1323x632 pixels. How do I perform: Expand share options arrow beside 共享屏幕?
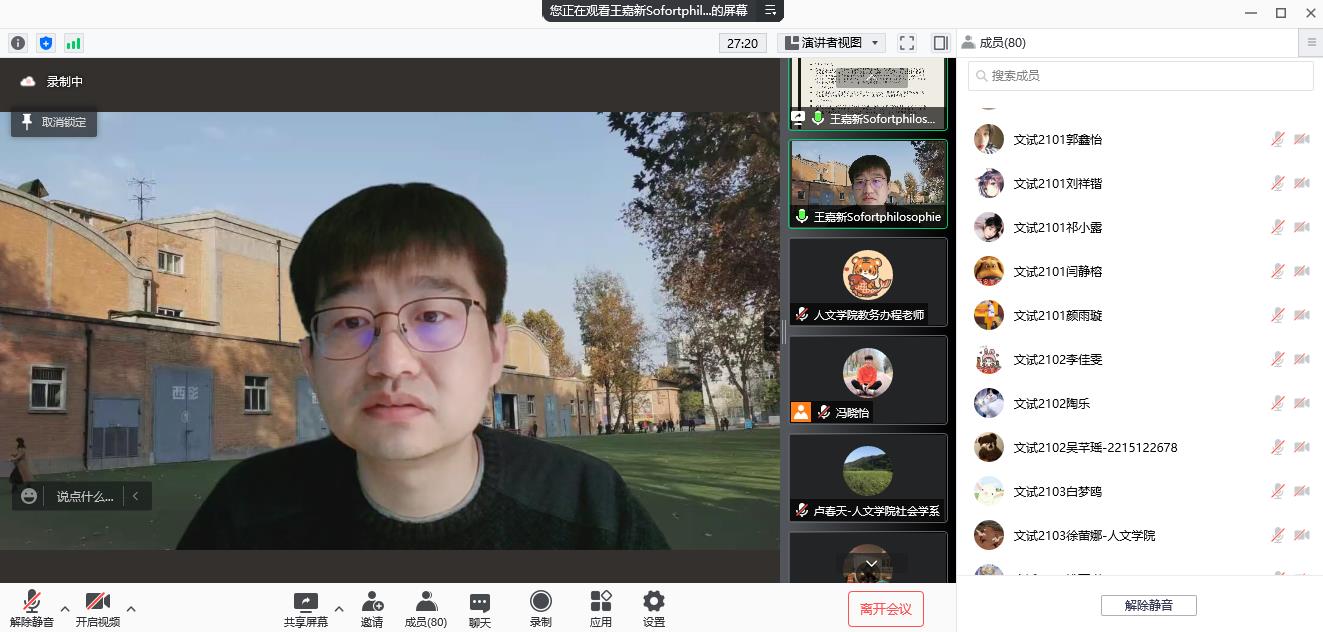[x=338, y=608]
